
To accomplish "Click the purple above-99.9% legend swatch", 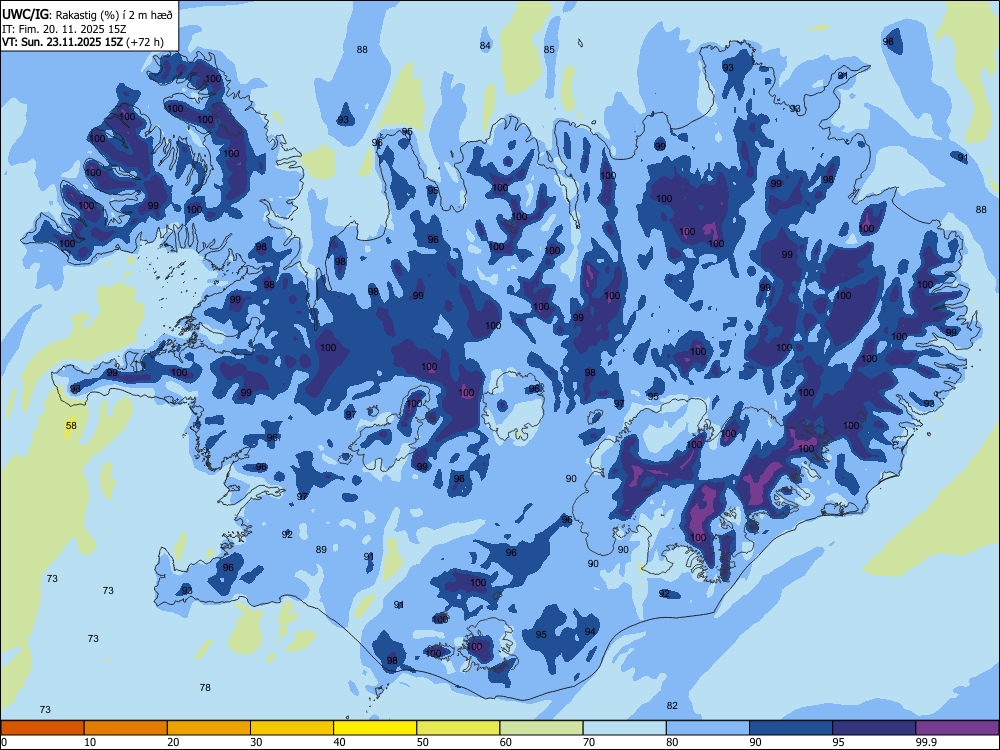I will [957, 728].
